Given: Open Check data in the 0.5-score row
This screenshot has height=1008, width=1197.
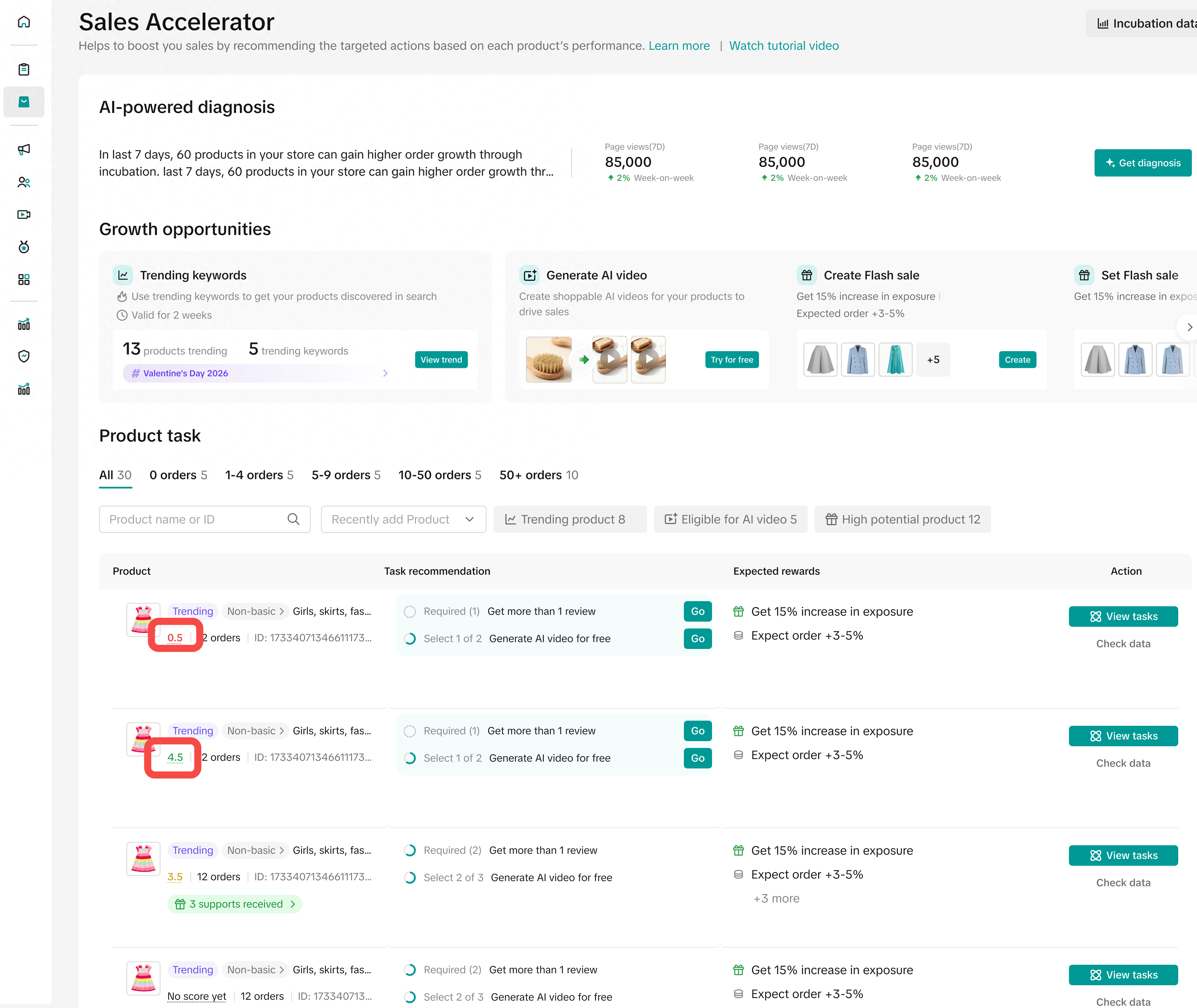Looking at the screenshot, I should pos(1123,644).
